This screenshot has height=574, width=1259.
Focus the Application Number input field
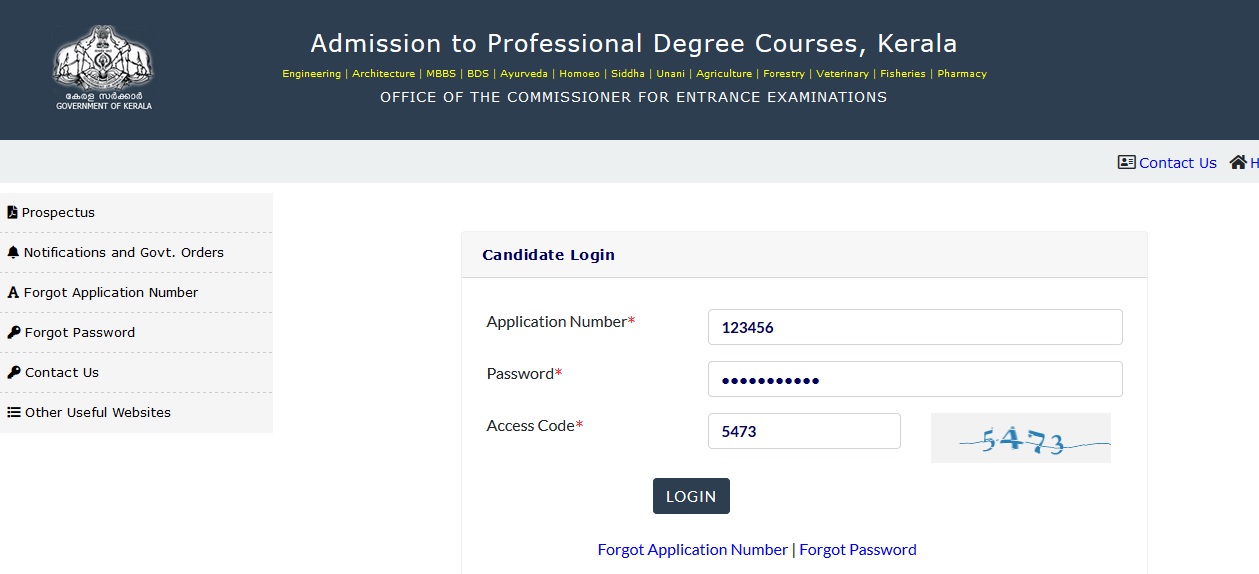pos(915,327)
